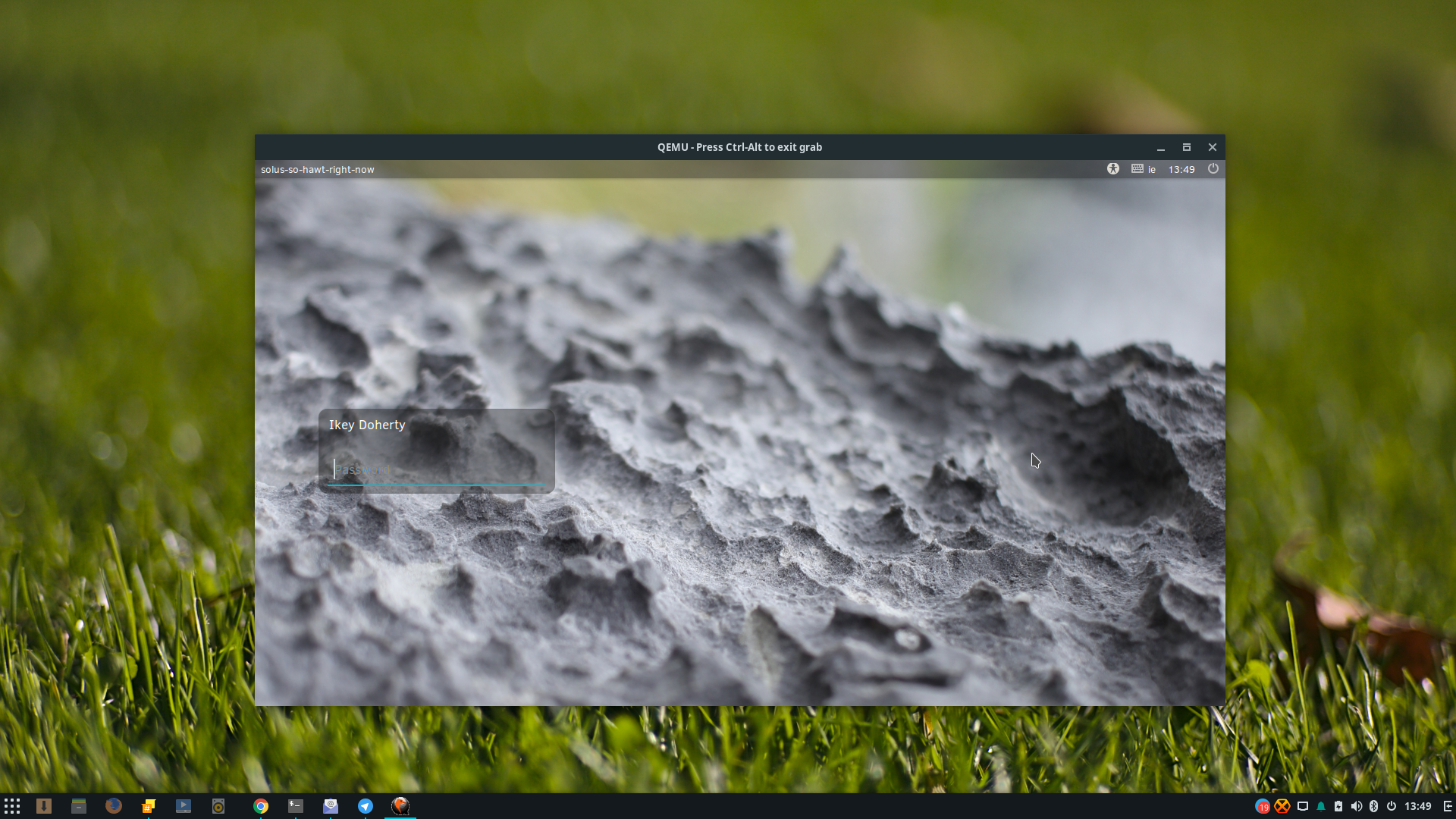Switch to Telegram in the taskbar

click(366, 806)
